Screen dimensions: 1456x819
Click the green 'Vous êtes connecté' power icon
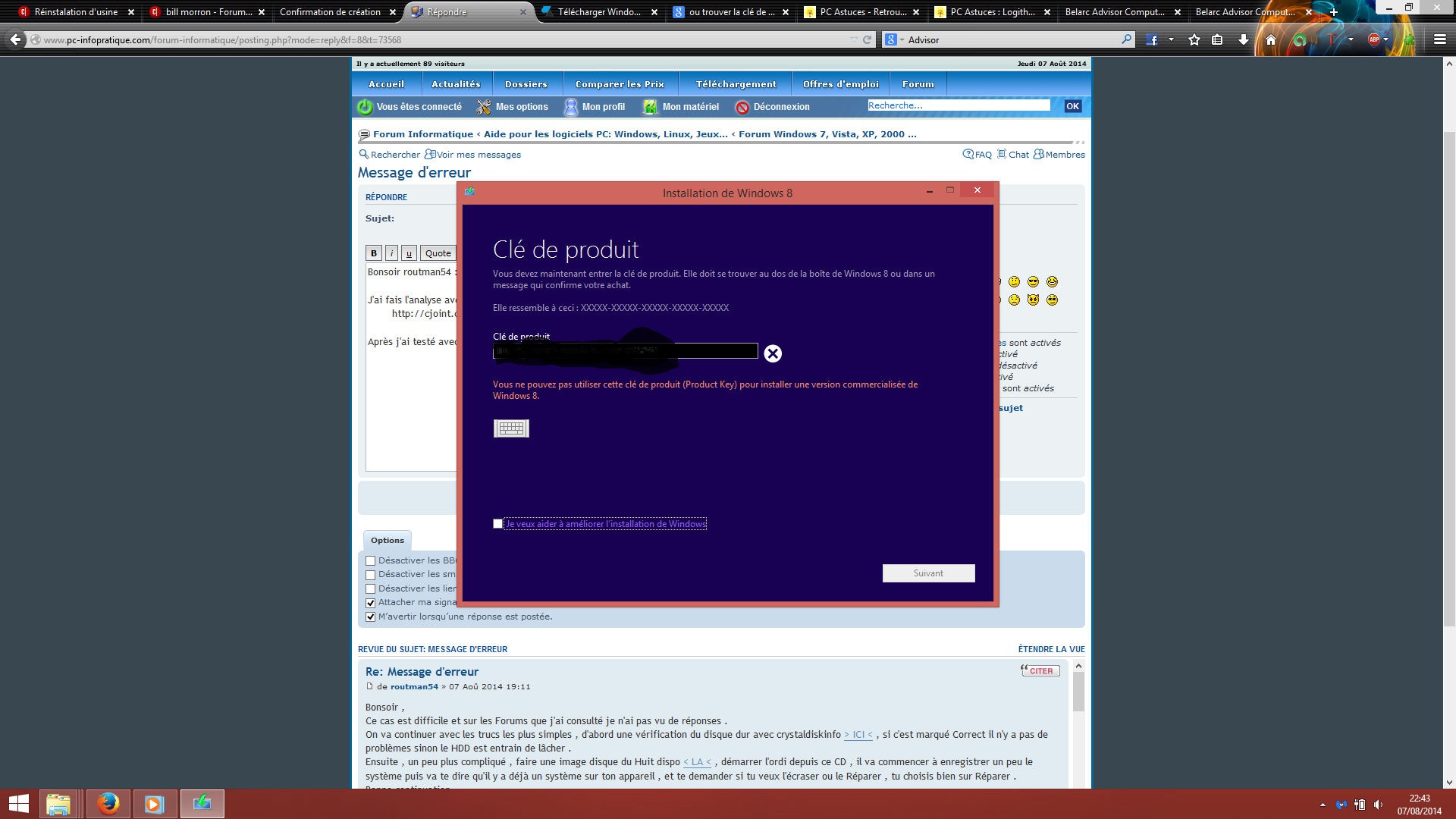365,107
